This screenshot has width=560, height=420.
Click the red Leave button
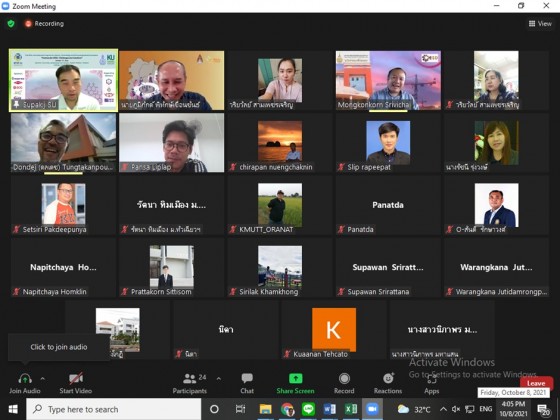(x=536, y=383)
